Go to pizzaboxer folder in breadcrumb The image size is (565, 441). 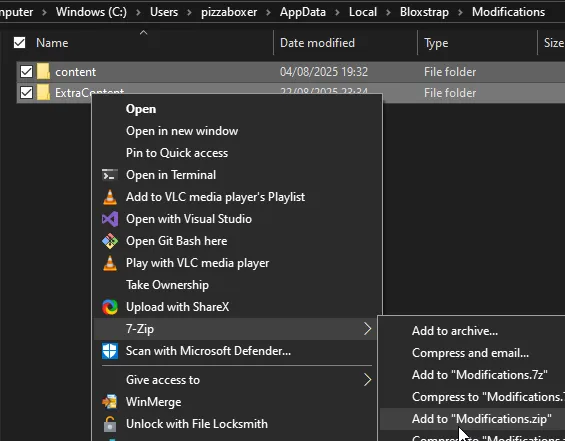(229, 12)
